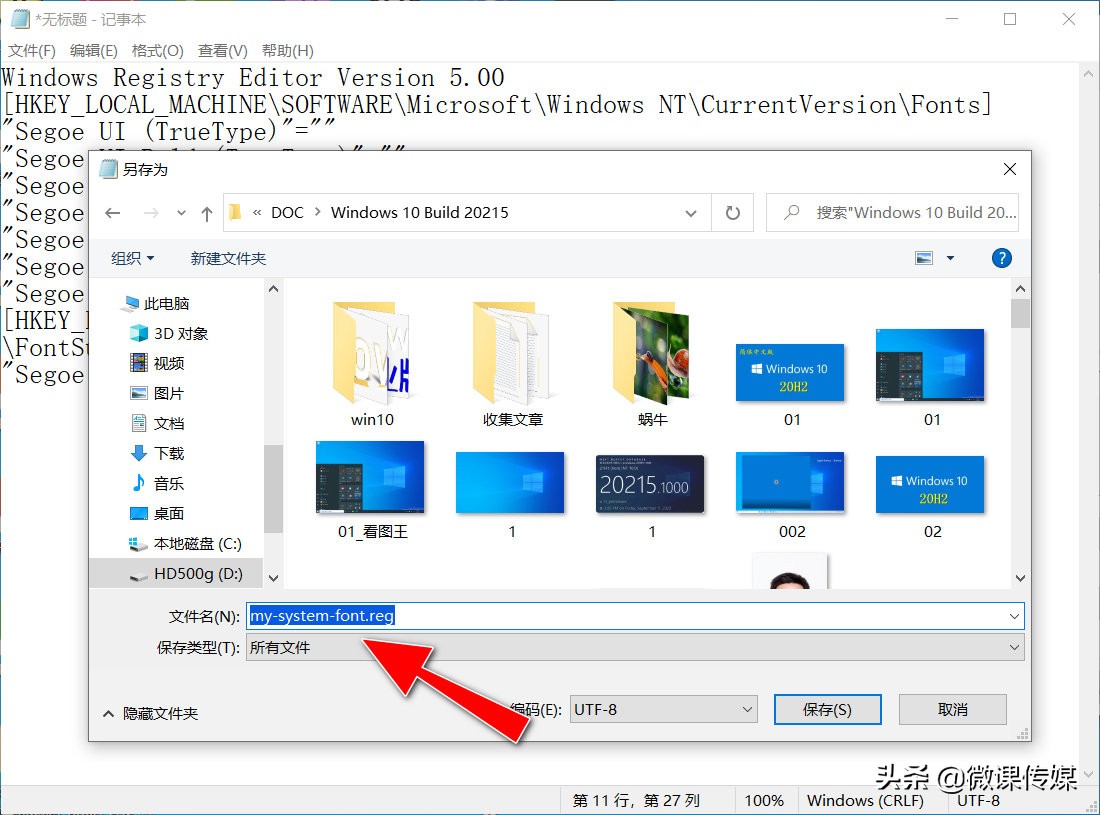
Task: Click the Up one folder level arrow
Action: (x=205, y=212)
